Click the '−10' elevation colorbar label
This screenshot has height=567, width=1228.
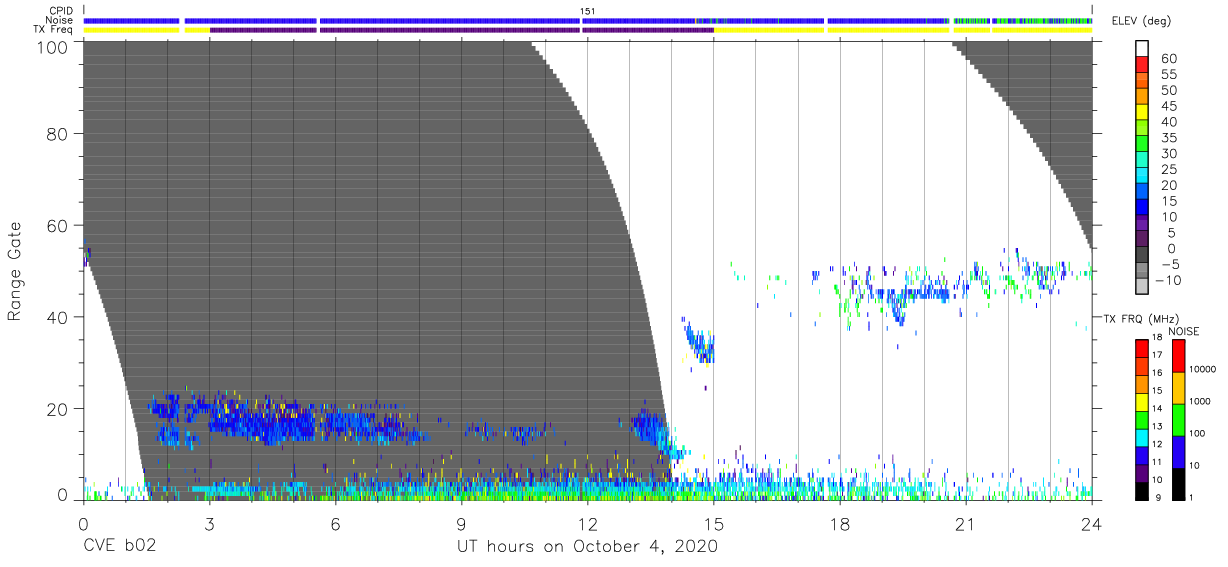pos(1166,280)
